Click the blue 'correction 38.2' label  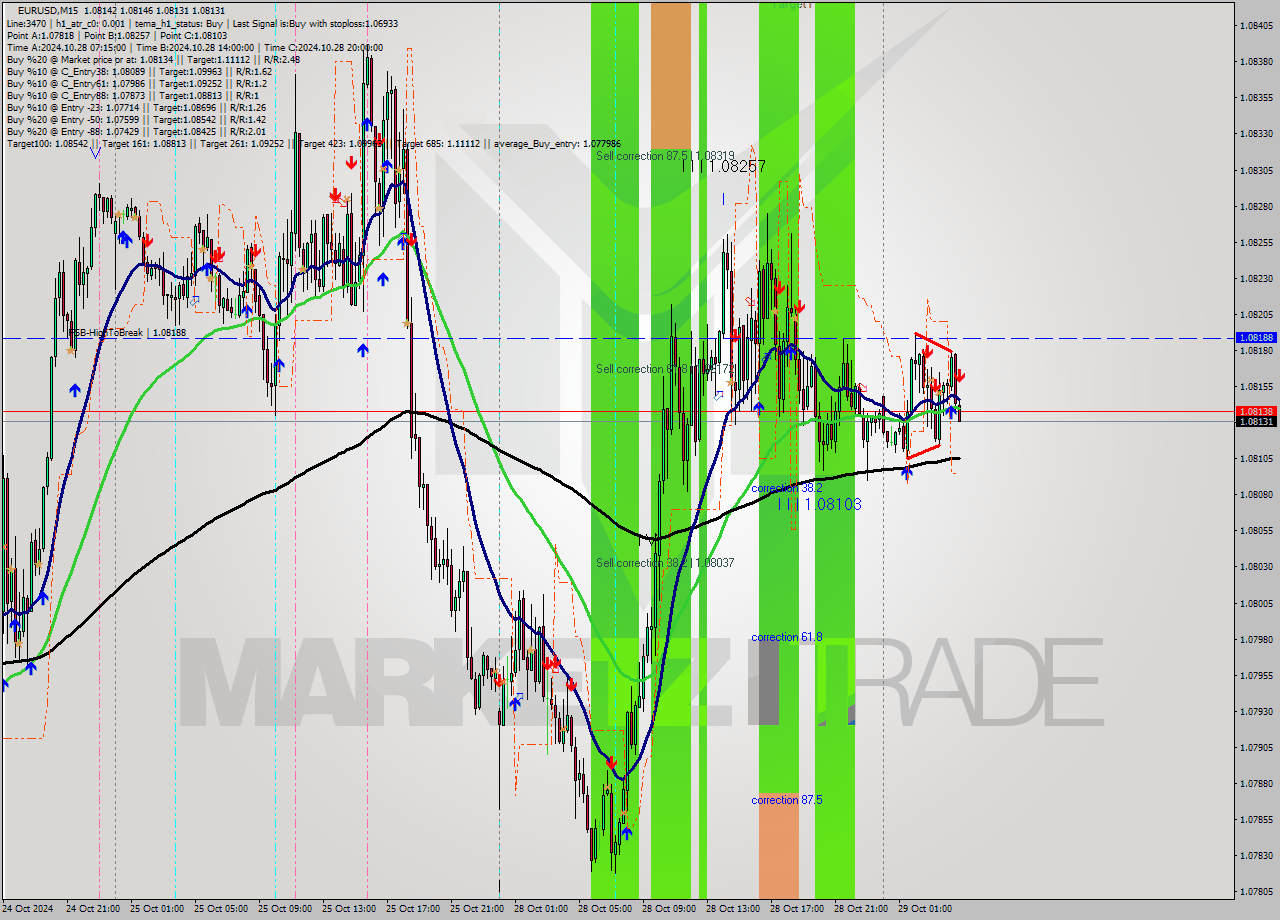[x=787, y=488]
